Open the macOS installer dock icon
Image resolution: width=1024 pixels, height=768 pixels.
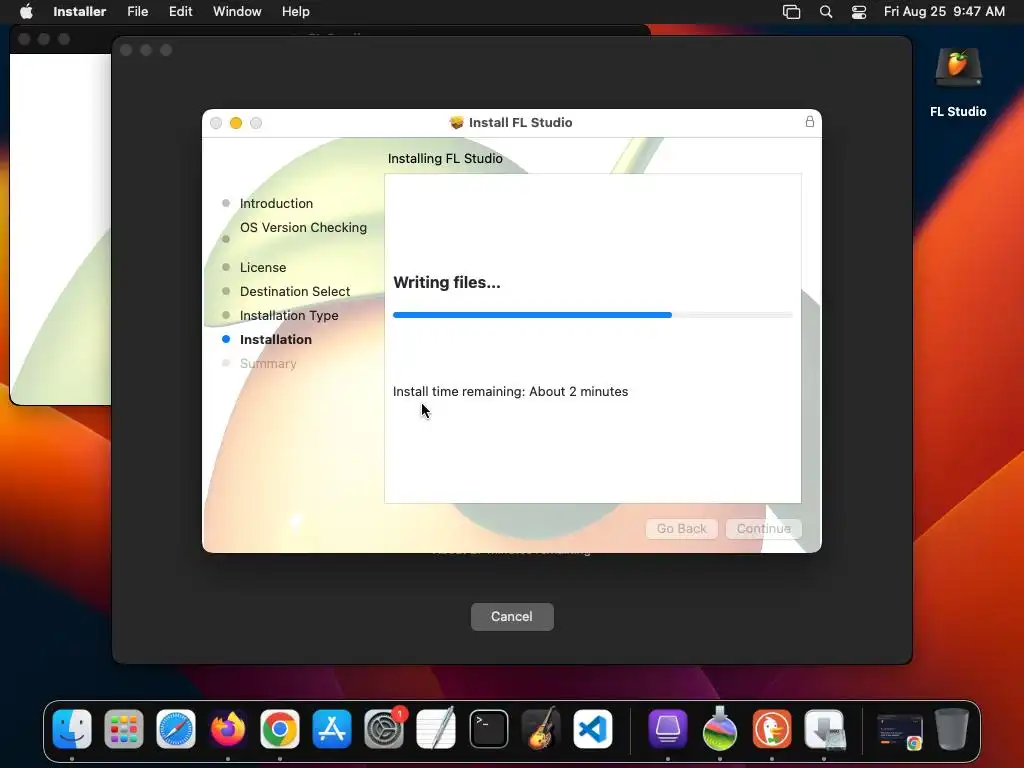(720, 729)
